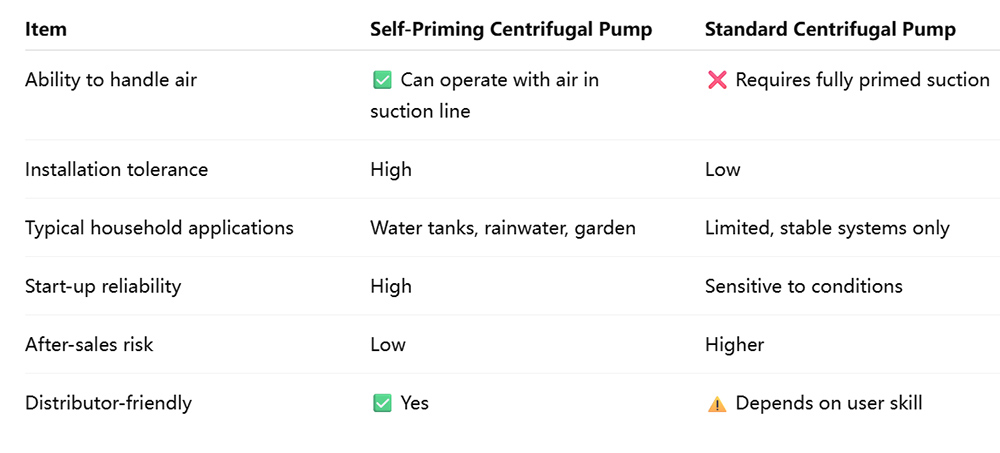Click the "After-sales risk" row label
This screenshot has height=453, width=1000.
(89, 345)
